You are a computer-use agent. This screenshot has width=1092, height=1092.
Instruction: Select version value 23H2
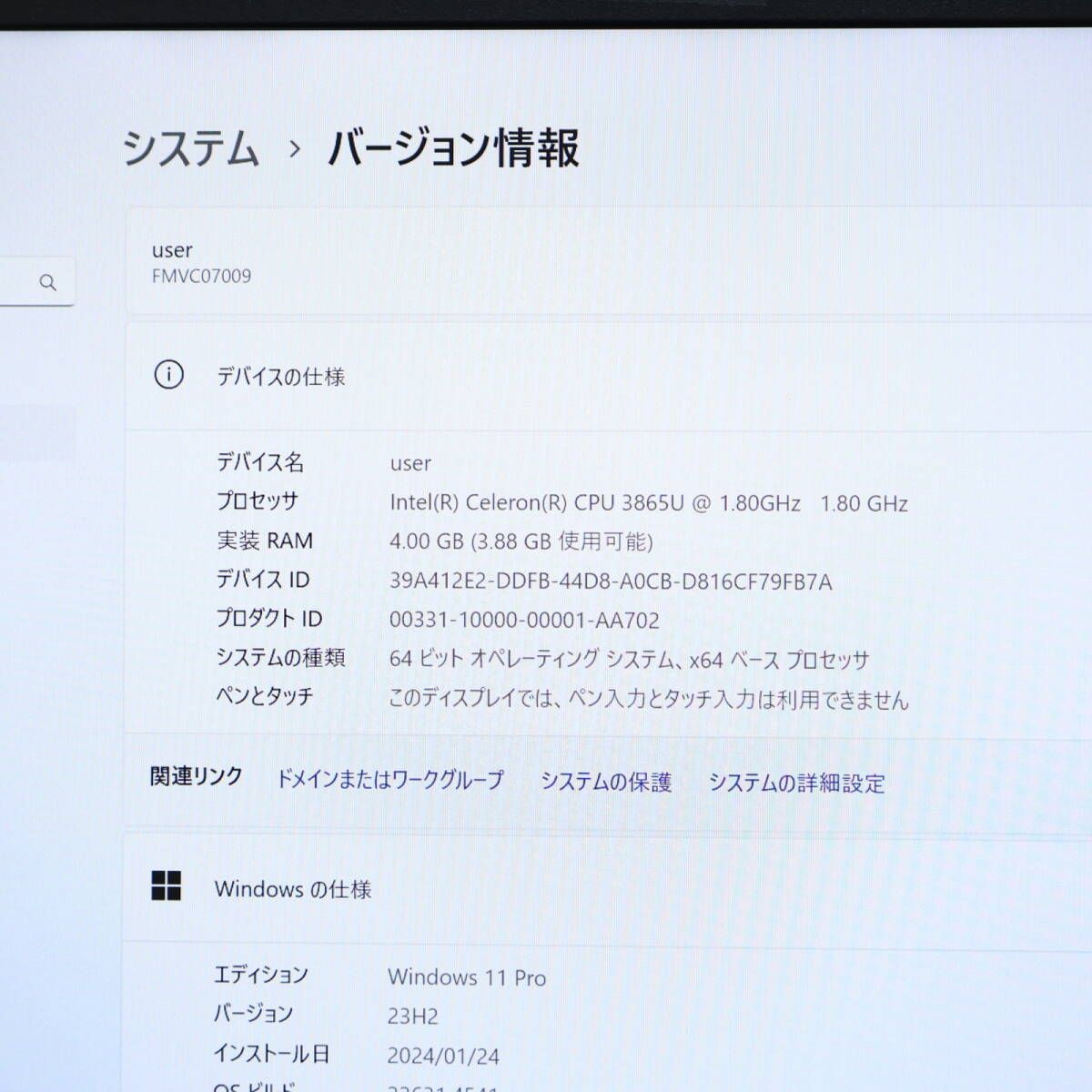[x=412, y=1016]
